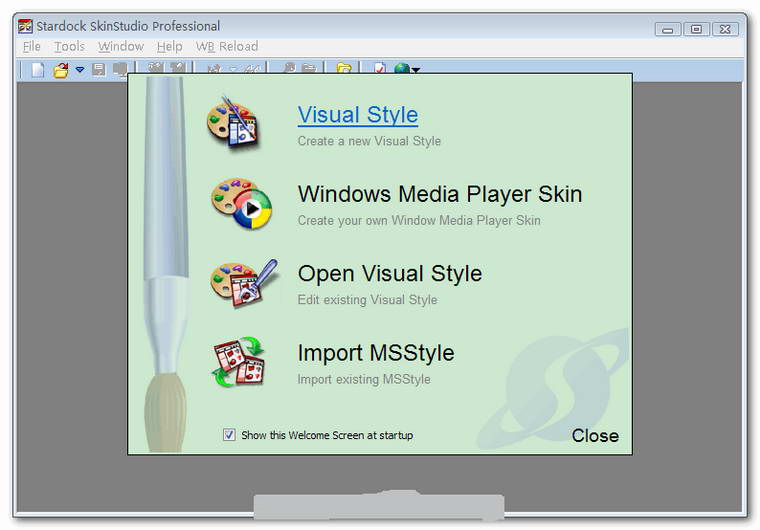Open the Tools menu

pyautogui.click(x=69, y=47)
